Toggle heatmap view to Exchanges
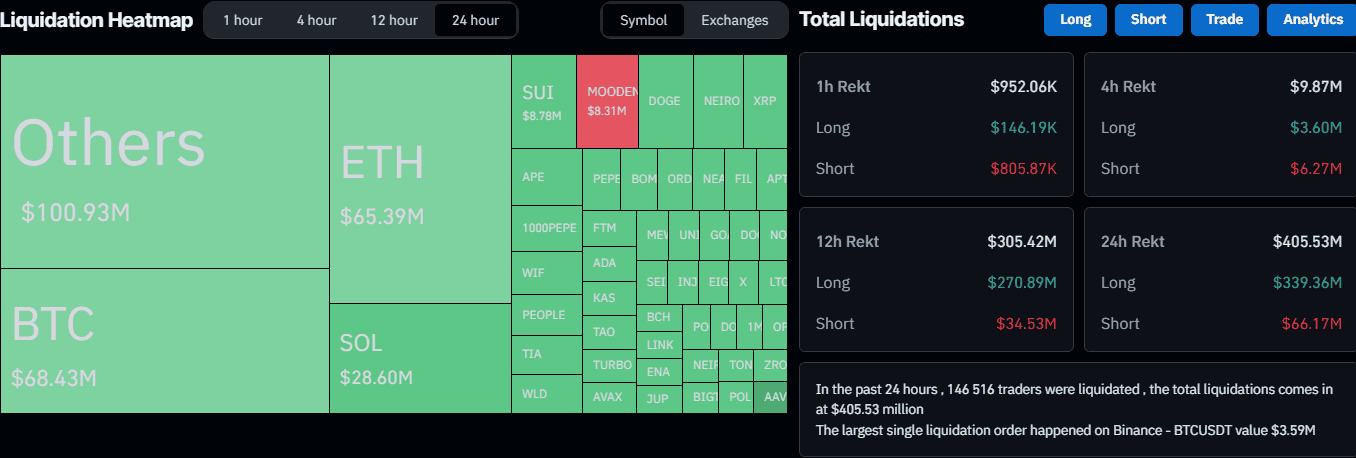Viewport: 1356px width, 458px height. 735,20
